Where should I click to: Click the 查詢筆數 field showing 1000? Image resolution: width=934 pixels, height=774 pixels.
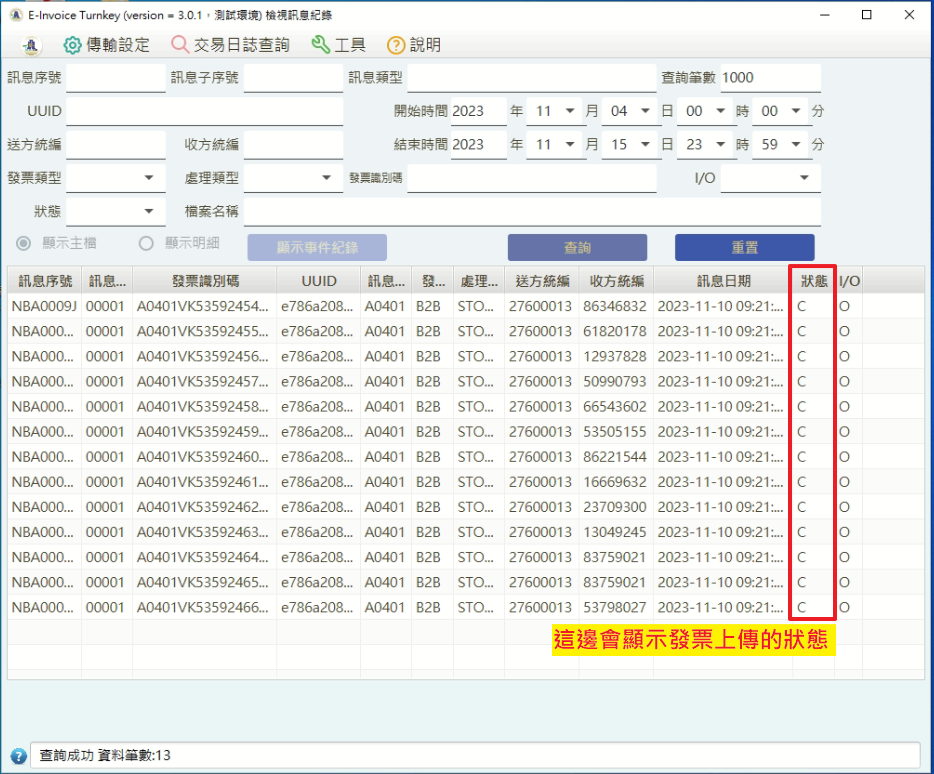tap(770, 78)
